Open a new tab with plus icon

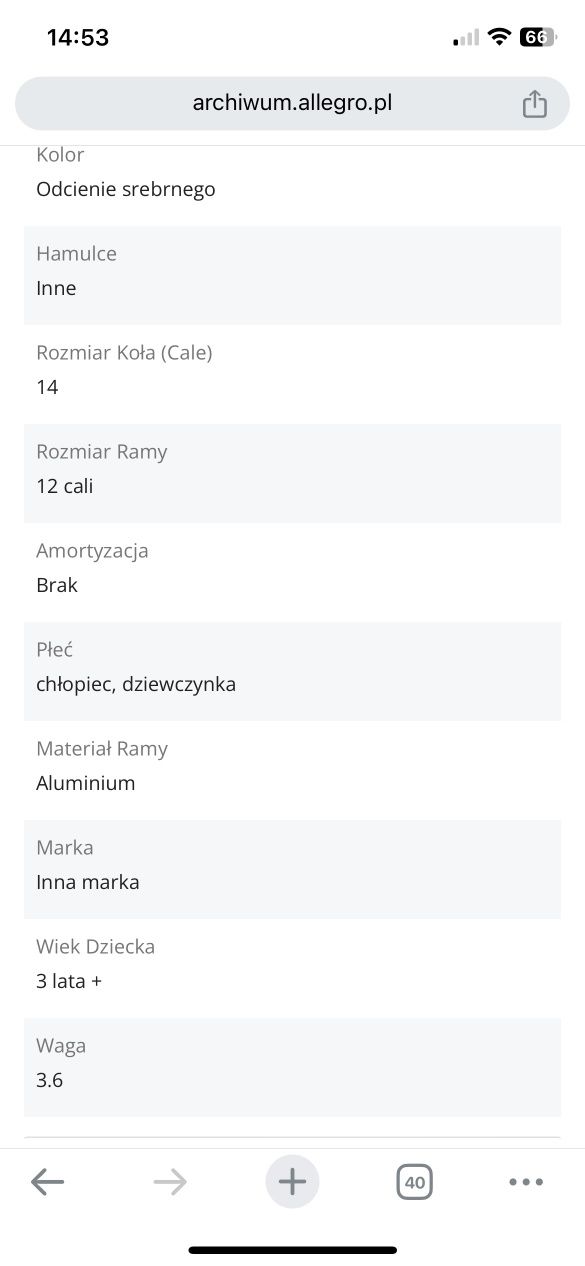pos(292,1182)
